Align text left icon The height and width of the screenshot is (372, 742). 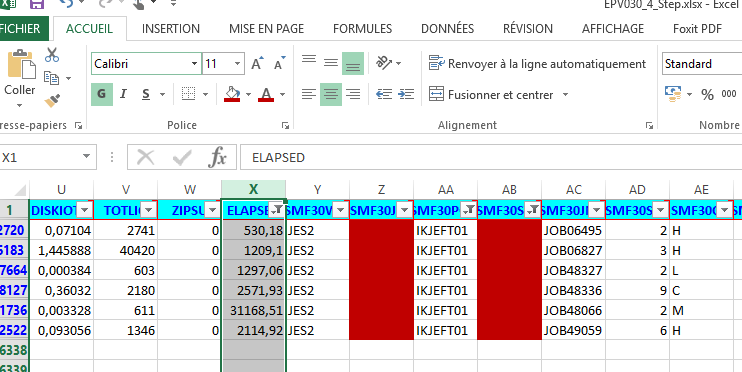309,94
